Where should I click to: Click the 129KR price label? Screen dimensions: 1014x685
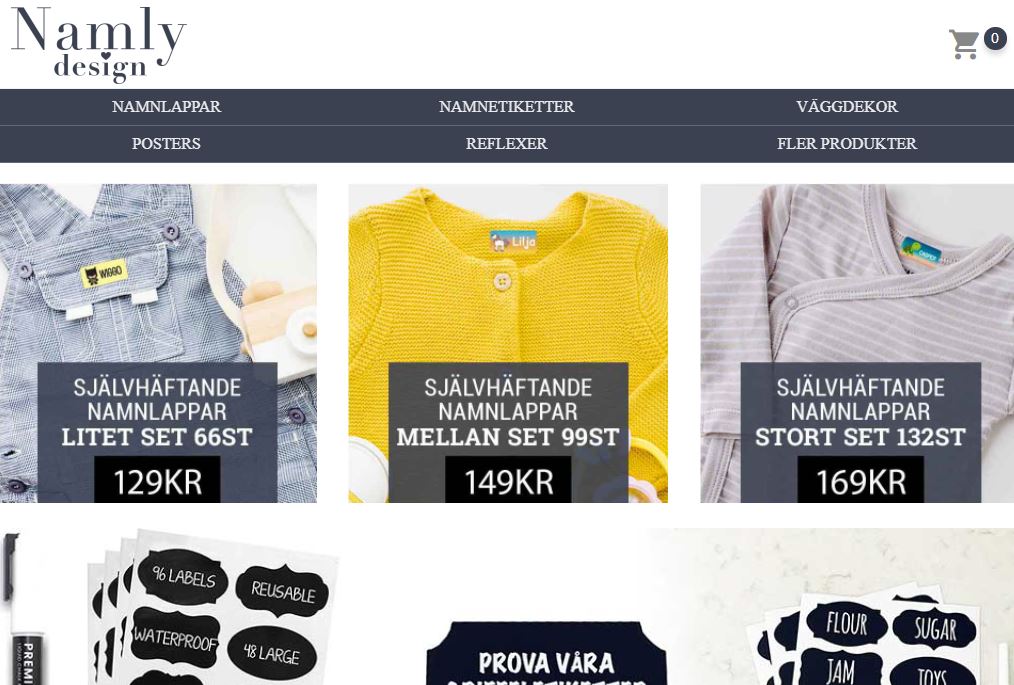[x=158, y=481]
